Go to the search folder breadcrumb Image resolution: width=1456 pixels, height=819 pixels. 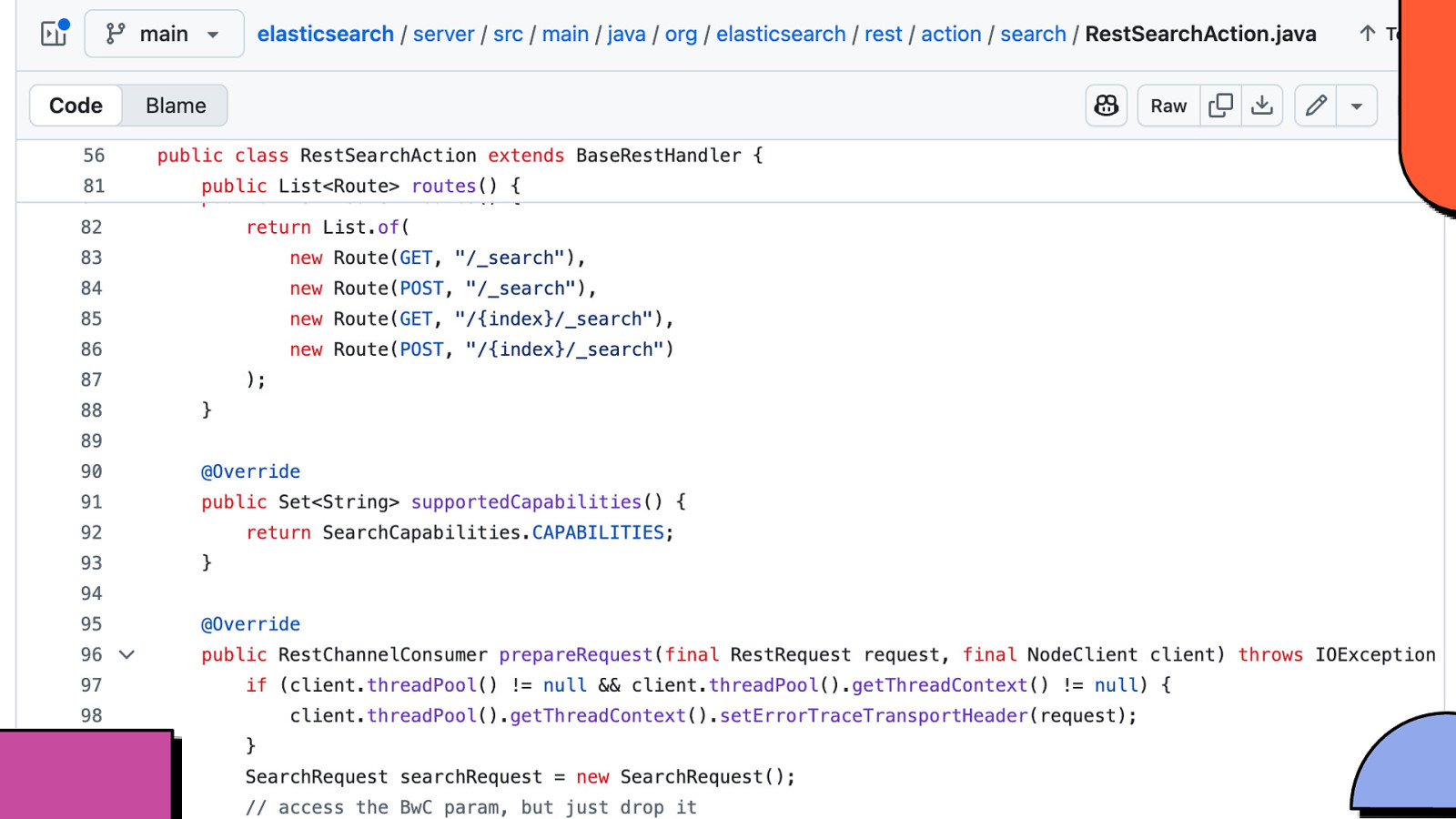coord(1033,34)
